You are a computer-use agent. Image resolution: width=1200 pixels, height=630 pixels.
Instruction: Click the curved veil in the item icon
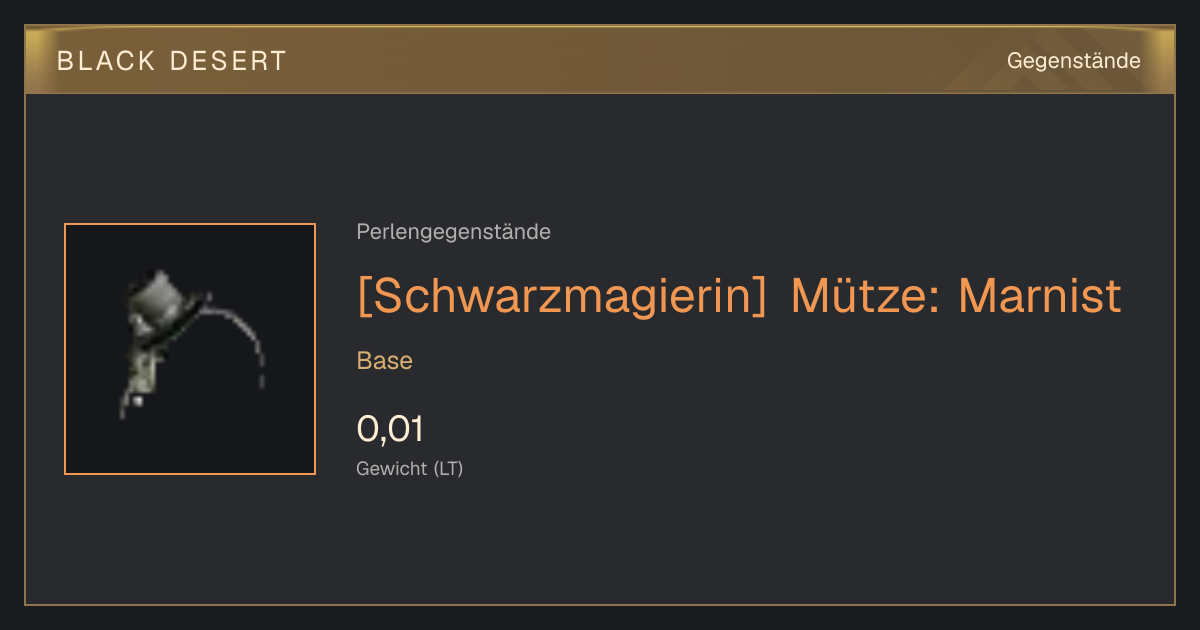tap(237, 340)
